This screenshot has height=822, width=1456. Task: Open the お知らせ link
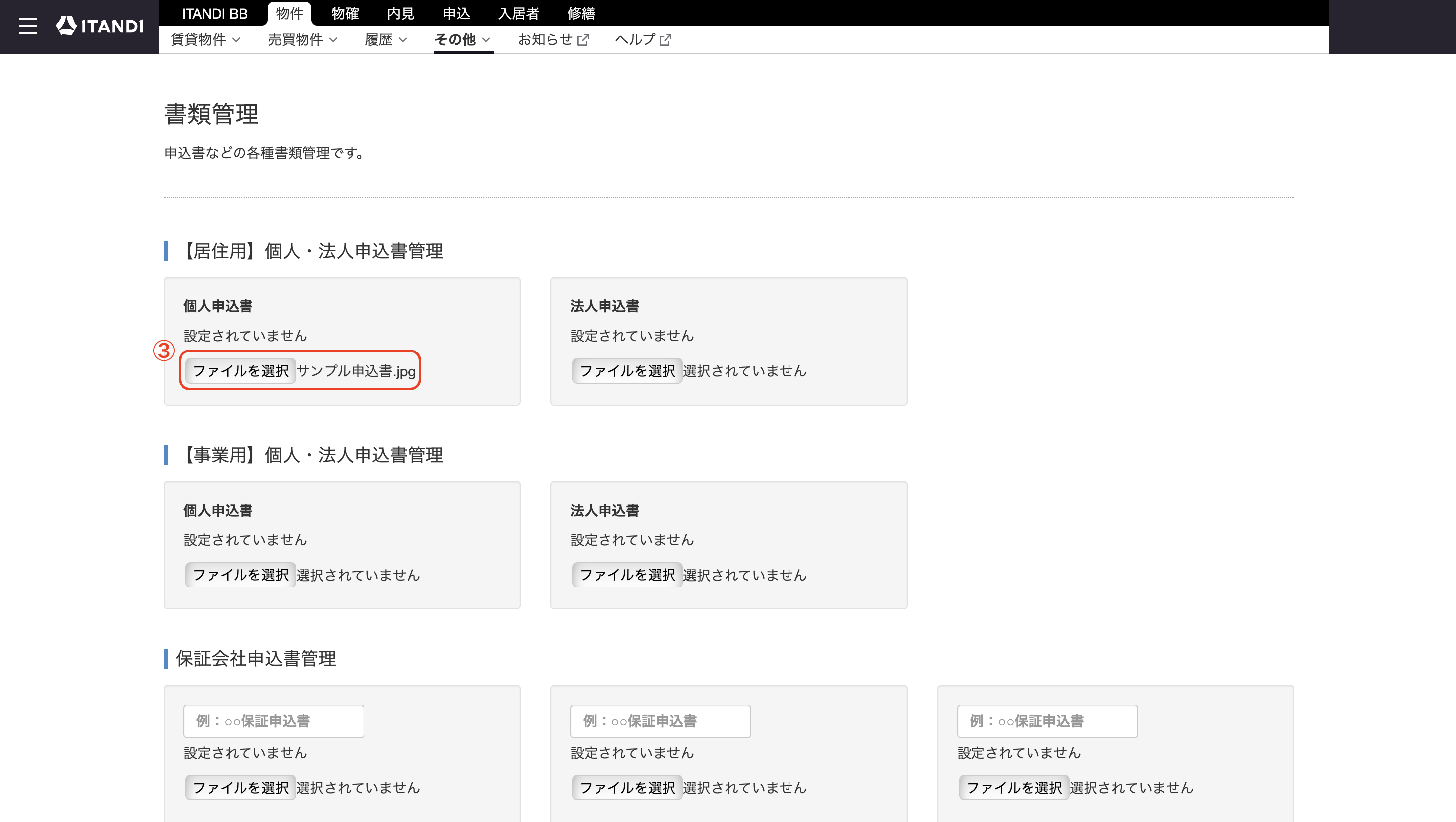[x=553, y=40]
